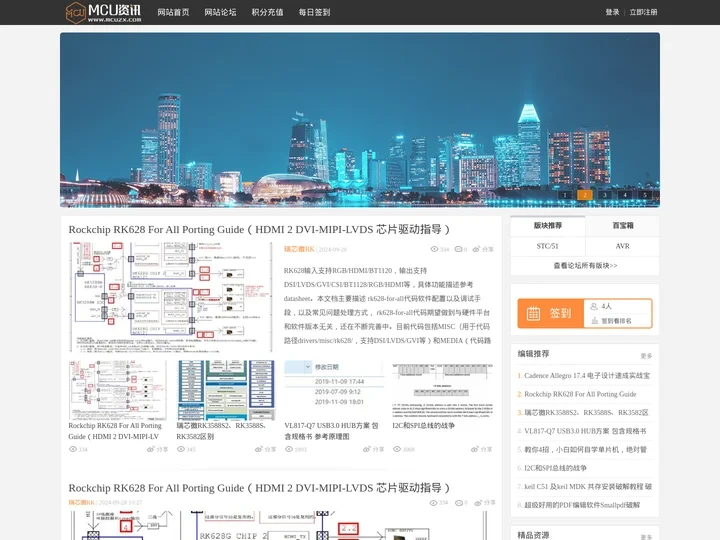Switch to the 版块推荐 tab

tap(548, 225)
